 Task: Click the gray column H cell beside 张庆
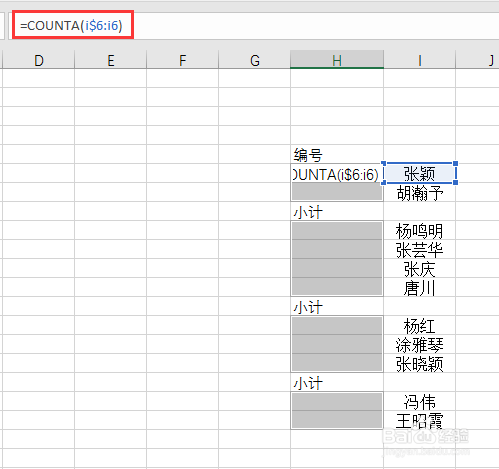pyautogui.click(x=337, y=268)
